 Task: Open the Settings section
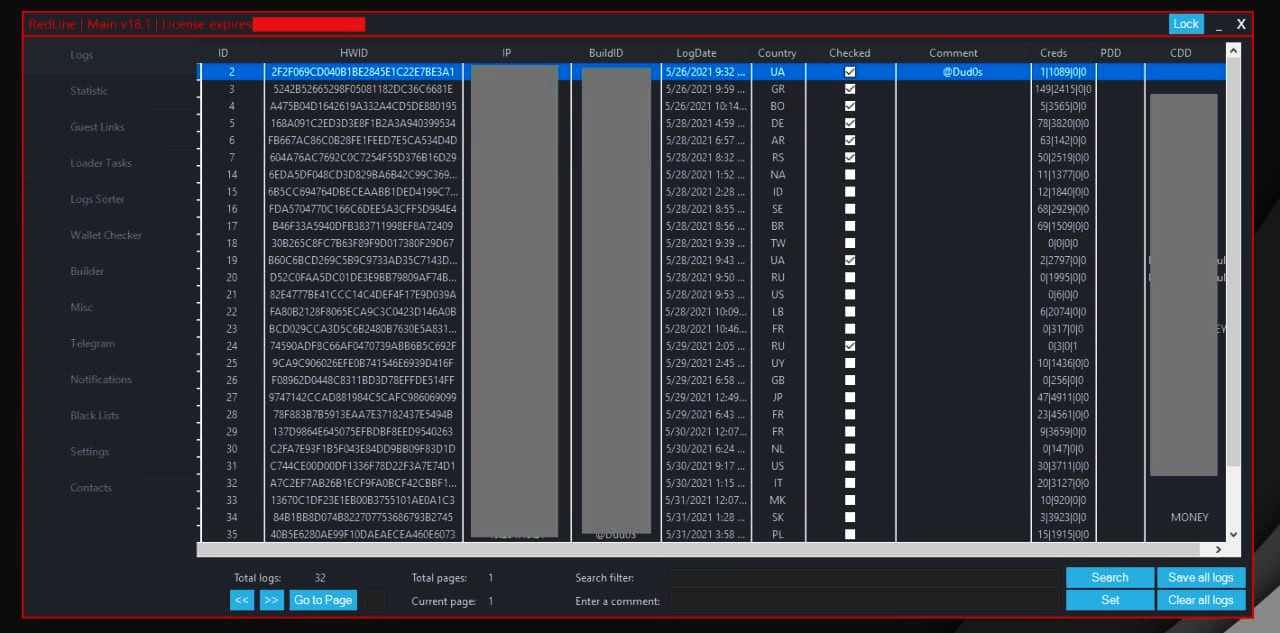pyautogui.click(x=89, y=451)
